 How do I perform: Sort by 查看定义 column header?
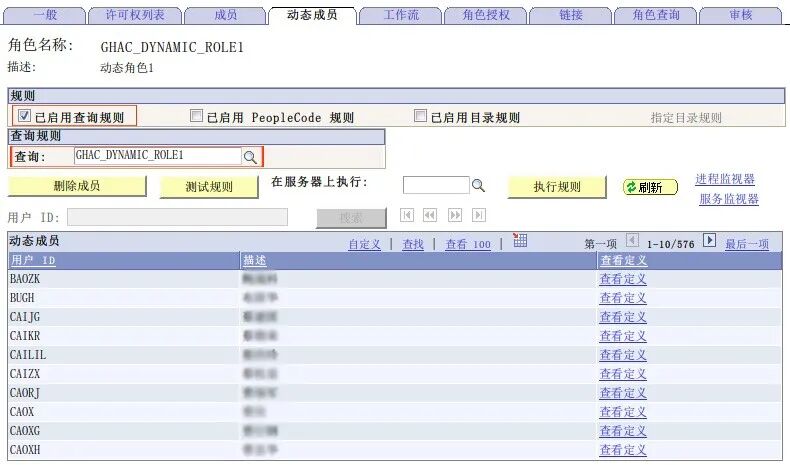(623, 260)
